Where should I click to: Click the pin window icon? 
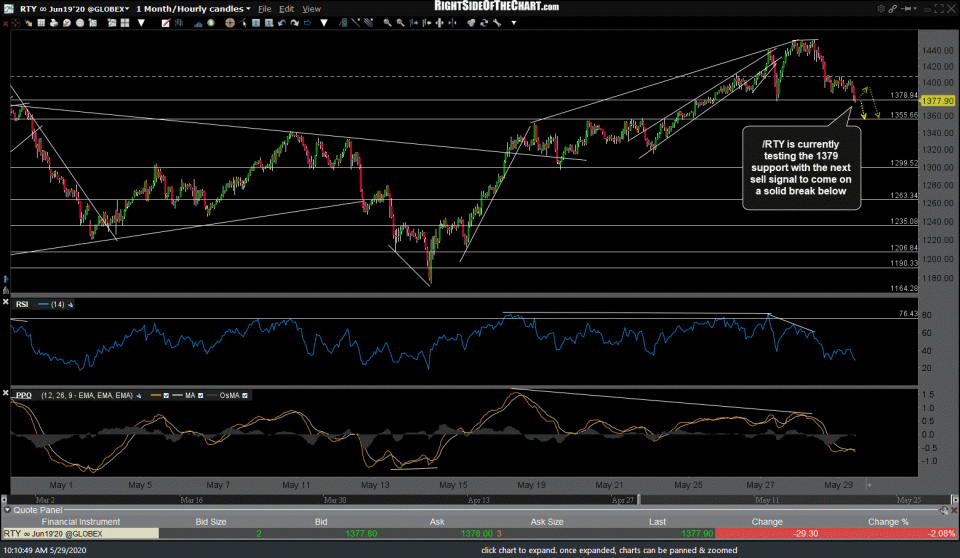coord(904,8)
